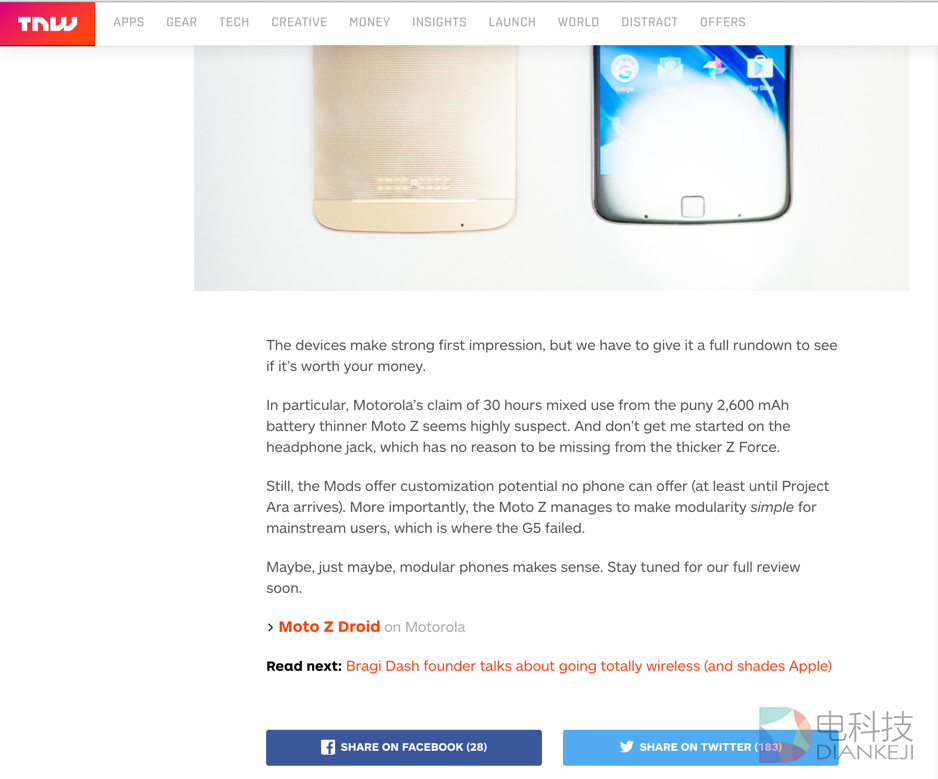The height and width of the screenshot is (779, 938).
Task: Click the Diankeji watermark logo
Action: (836, 736)
